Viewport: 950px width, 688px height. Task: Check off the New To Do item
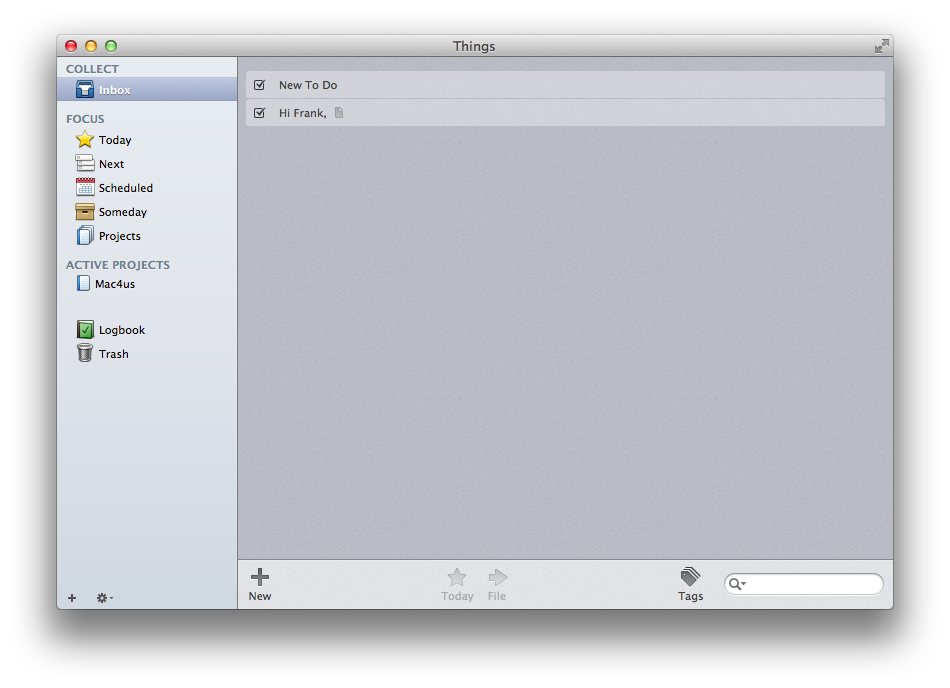pos(259,85)
